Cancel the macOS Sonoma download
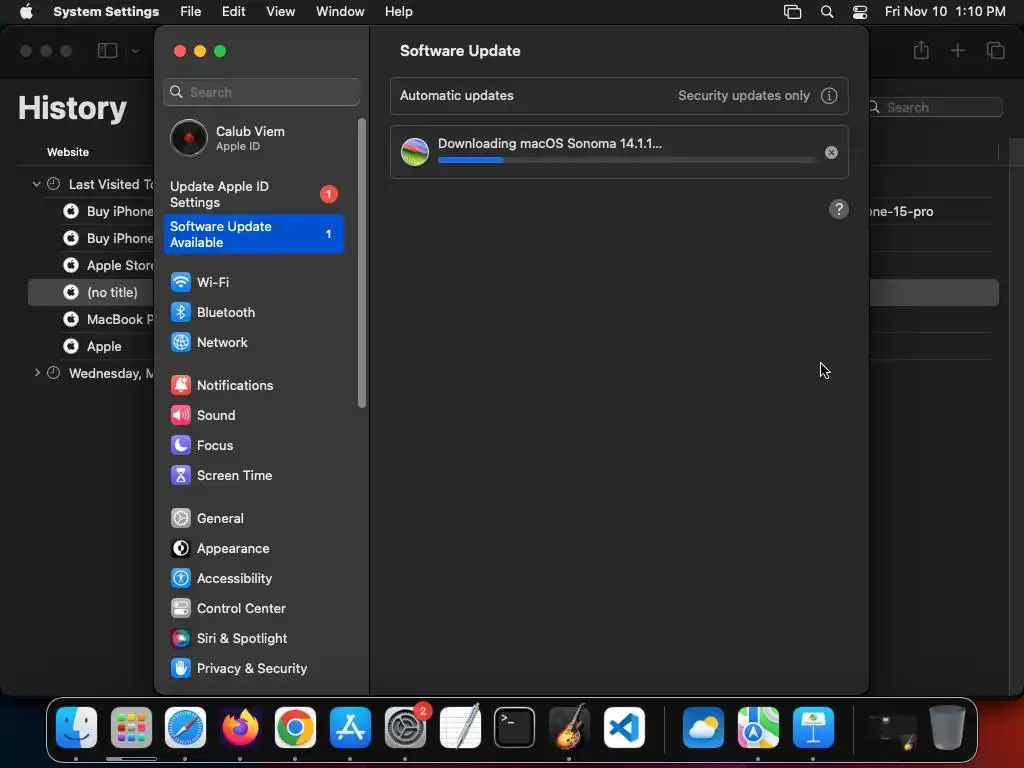 point(831,152)
